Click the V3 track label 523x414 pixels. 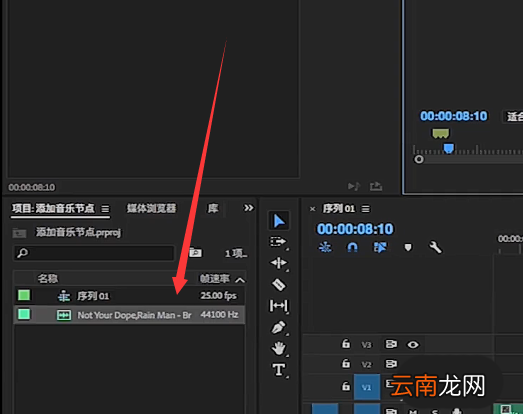(366, 345)
